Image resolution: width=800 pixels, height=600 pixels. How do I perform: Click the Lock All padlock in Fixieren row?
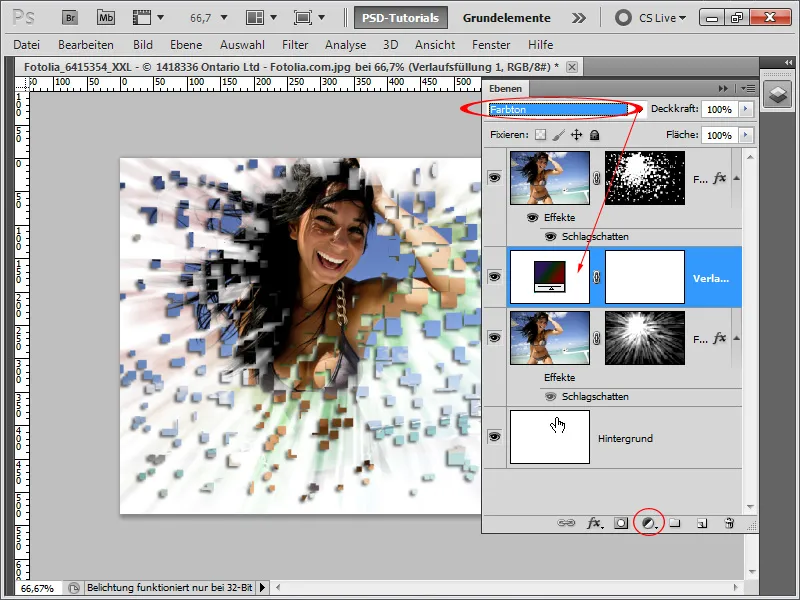(x=594, y=135)
